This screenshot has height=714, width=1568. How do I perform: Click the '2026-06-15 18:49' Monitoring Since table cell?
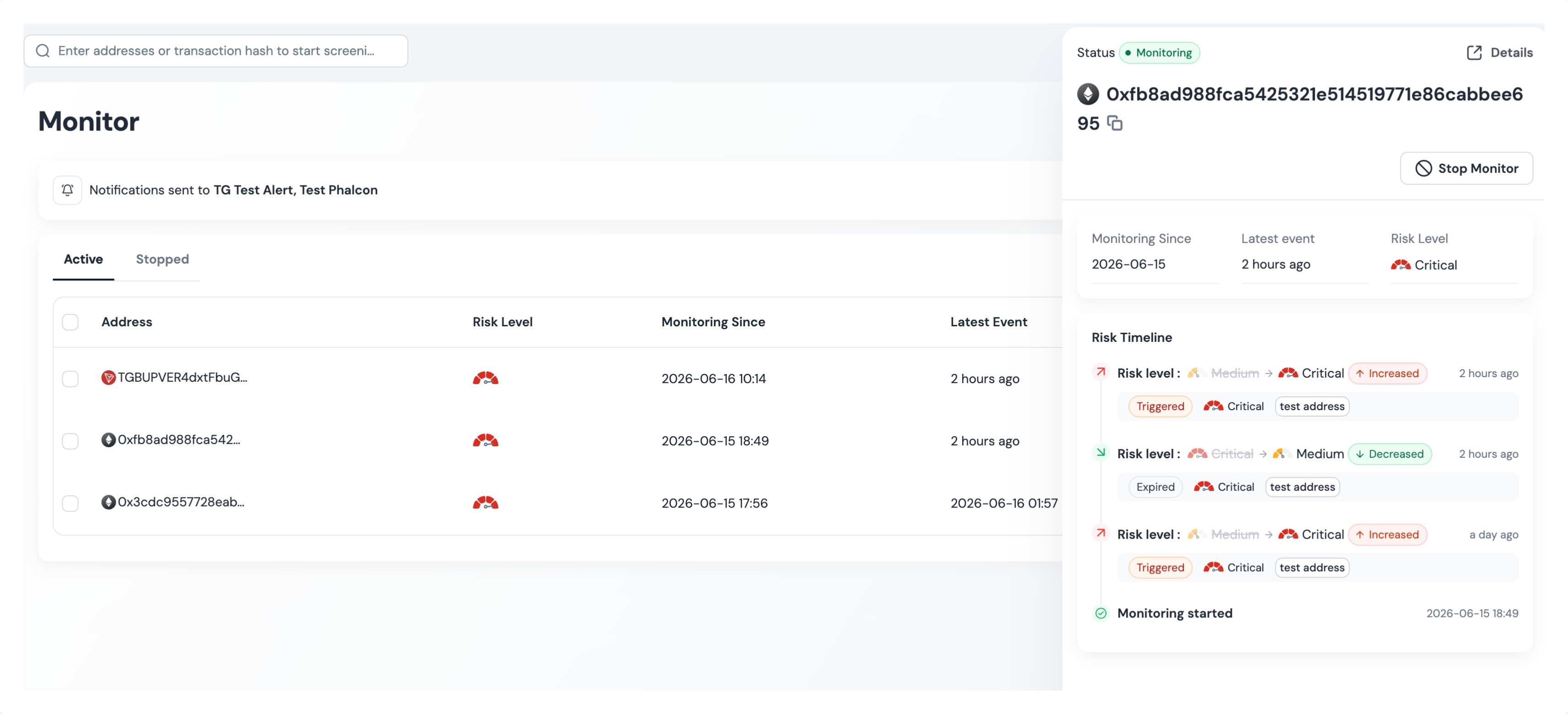[714, 441]
